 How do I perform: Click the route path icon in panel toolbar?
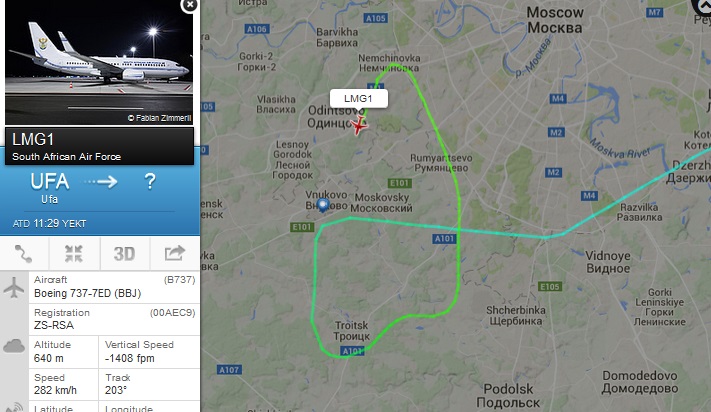click(24, 254)
